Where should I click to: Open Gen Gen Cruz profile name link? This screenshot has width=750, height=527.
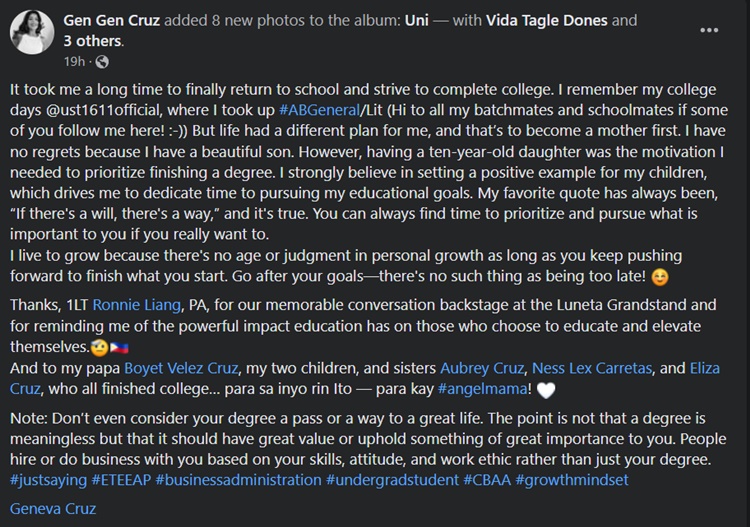point(111,21)
